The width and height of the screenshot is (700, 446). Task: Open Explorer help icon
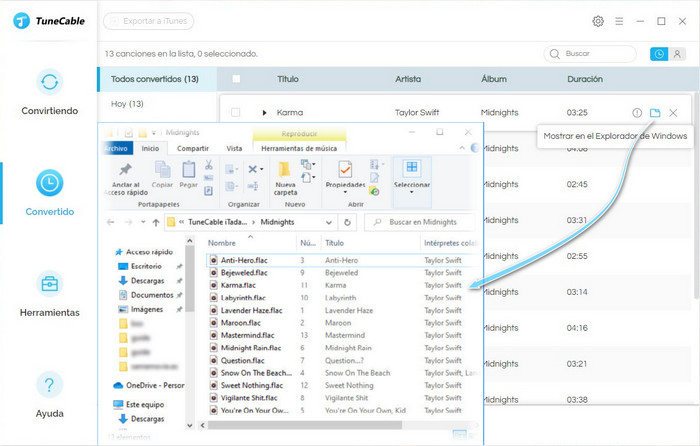(x=475, y=148)
